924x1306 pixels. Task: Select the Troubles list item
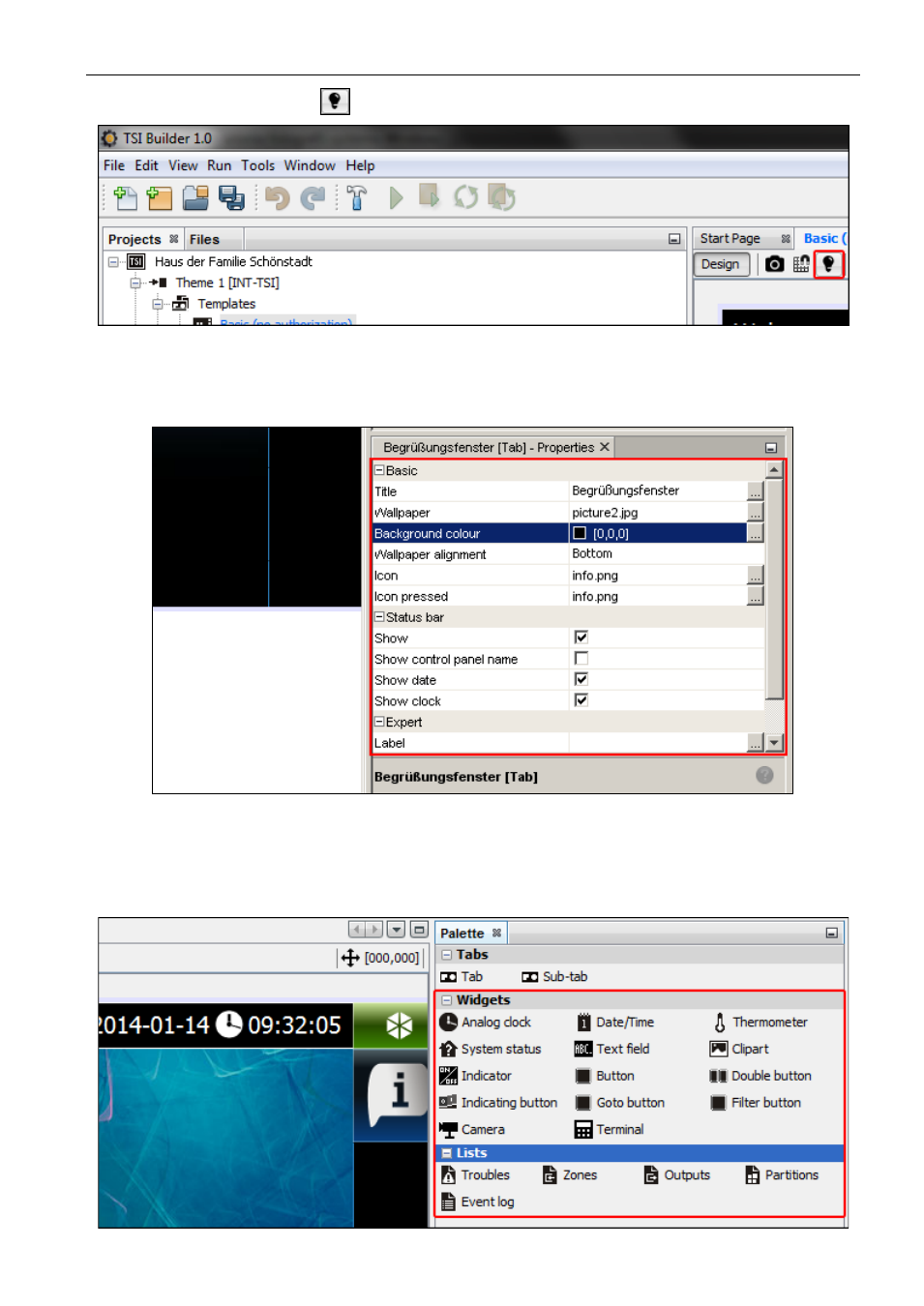[x=475, y=1174]
